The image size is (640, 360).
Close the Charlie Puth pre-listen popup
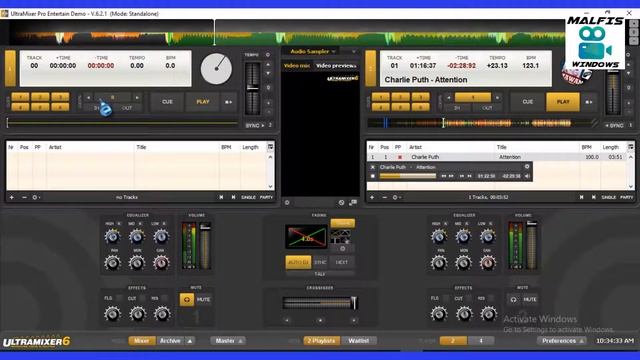(372, 167)
